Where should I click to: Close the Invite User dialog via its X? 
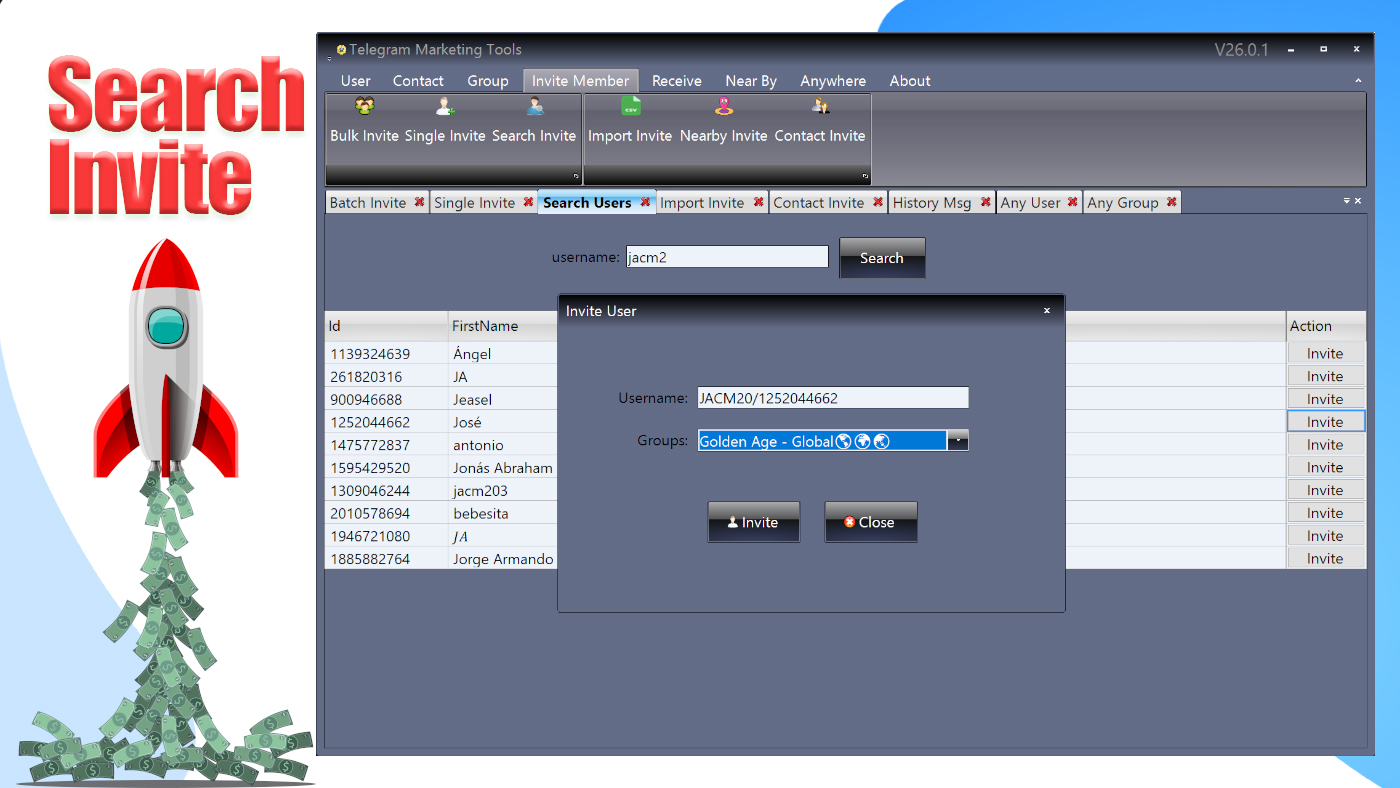1047,311
